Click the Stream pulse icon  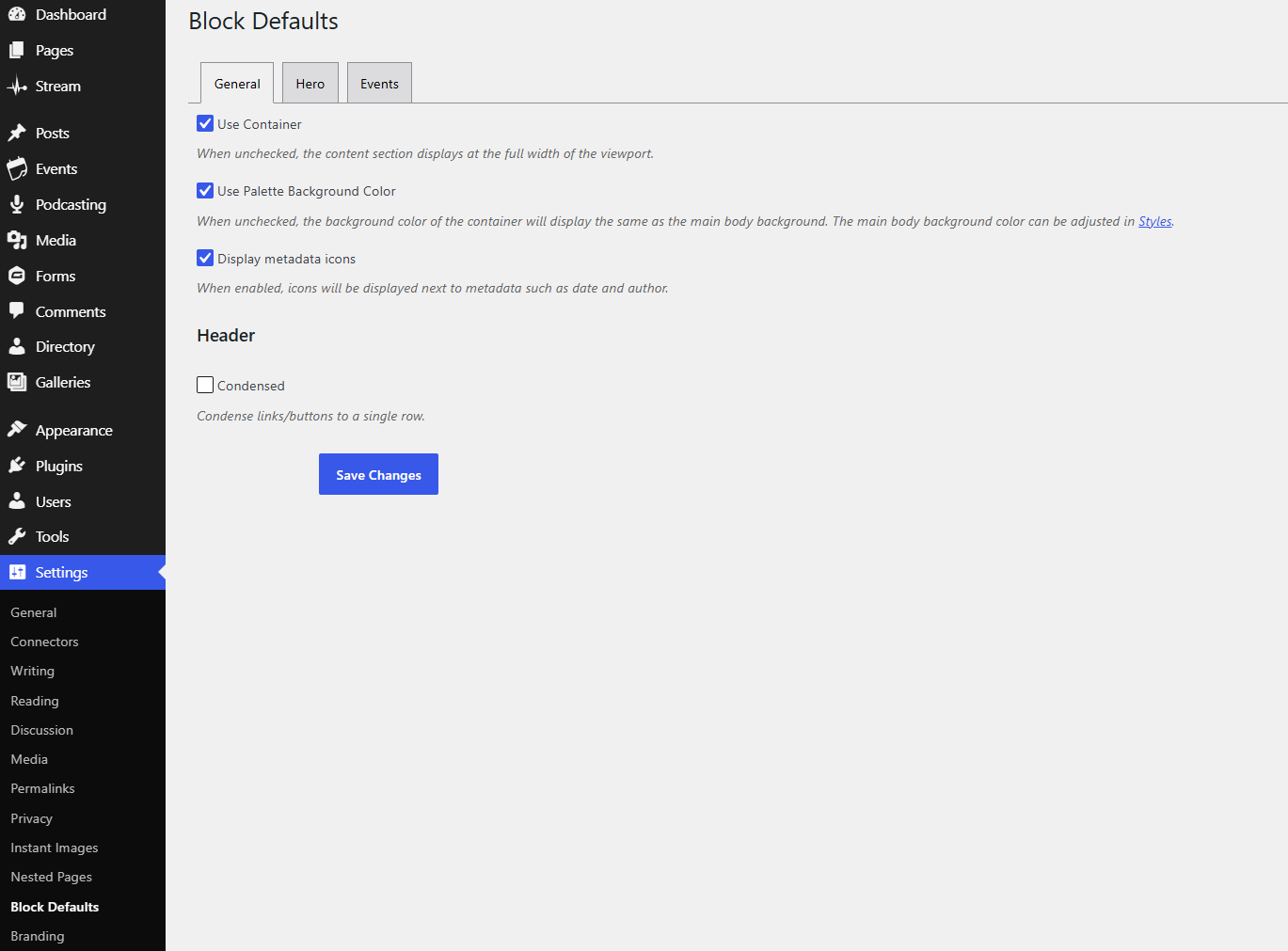(17, 86)
